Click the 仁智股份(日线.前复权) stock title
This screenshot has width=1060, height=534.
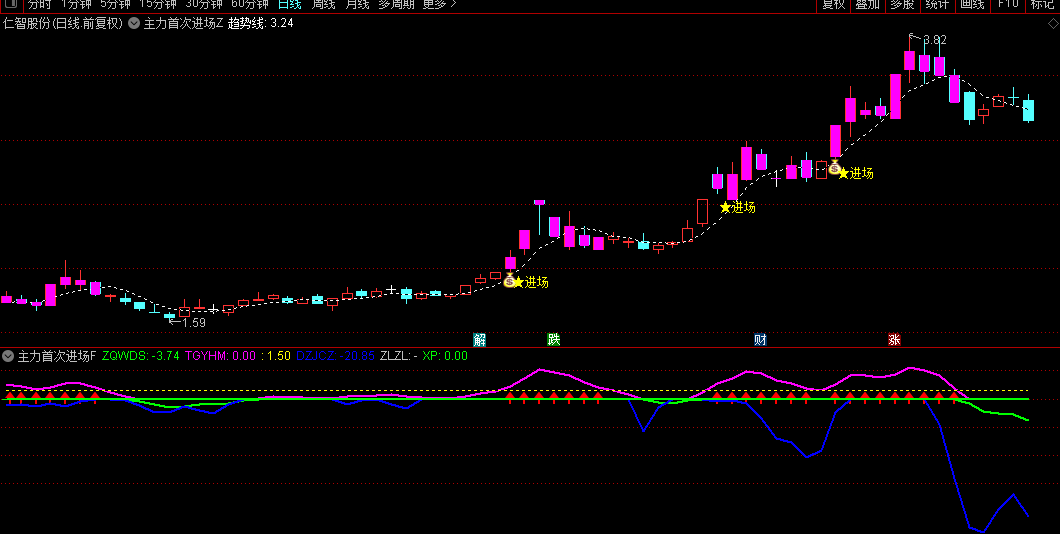[x=63, y=23]
